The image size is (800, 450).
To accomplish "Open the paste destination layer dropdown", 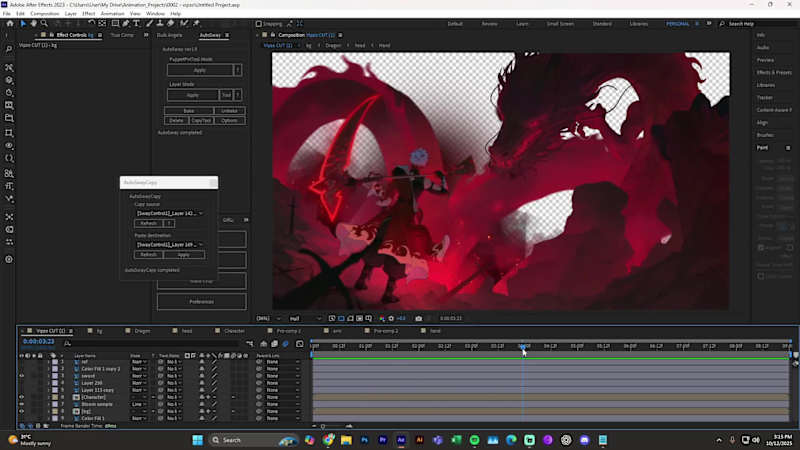I will [x=168, y=244].
